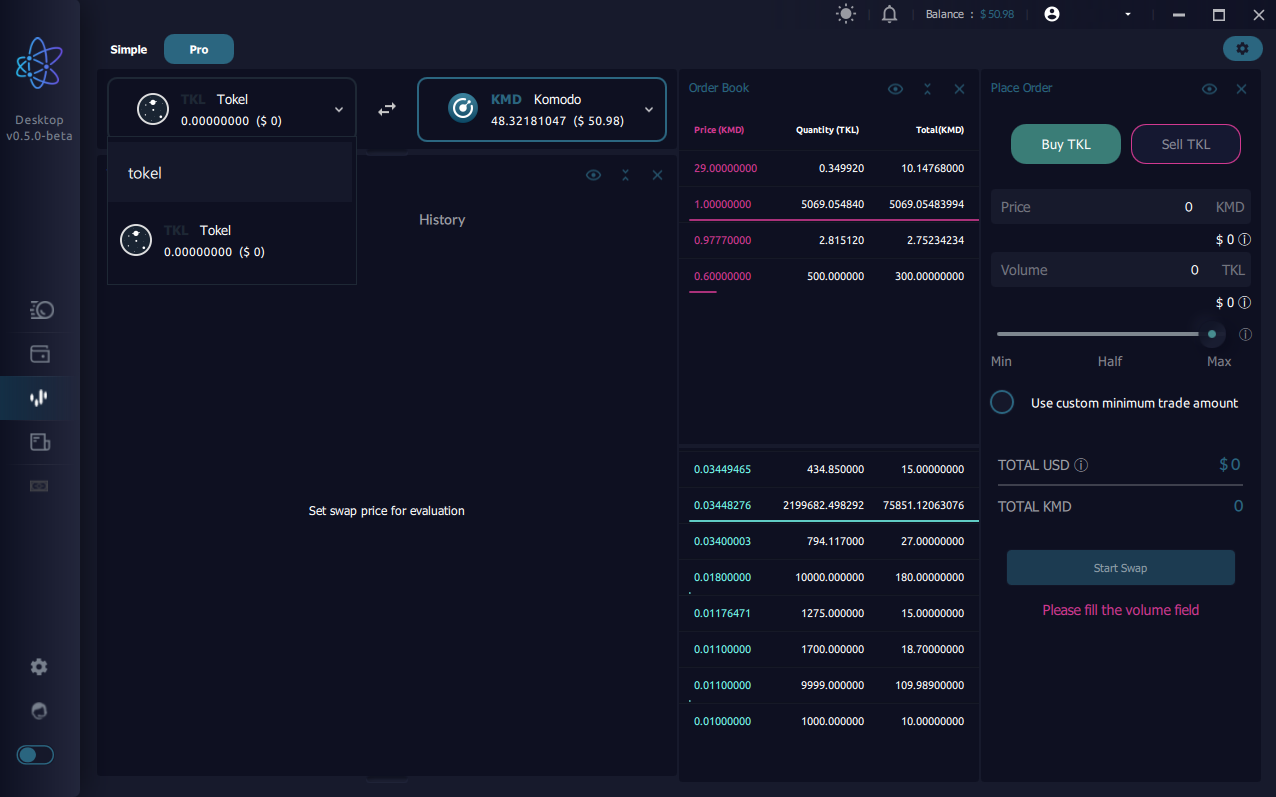This screenshot has height=797, width=1276.
Task: Collapse the TKL Tokel coin dropdown
Action: pos(339,110)
